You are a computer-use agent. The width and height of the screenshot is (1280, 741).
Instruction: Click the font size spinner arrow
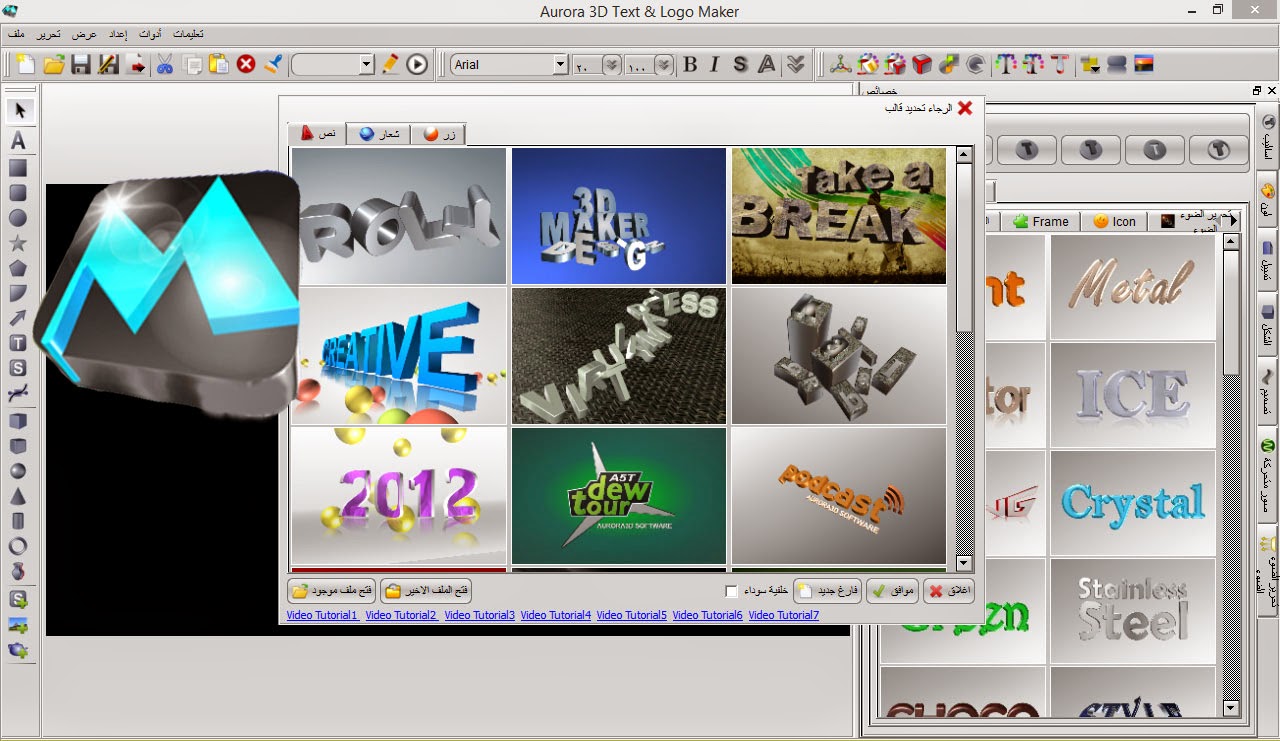coord(612,65)
